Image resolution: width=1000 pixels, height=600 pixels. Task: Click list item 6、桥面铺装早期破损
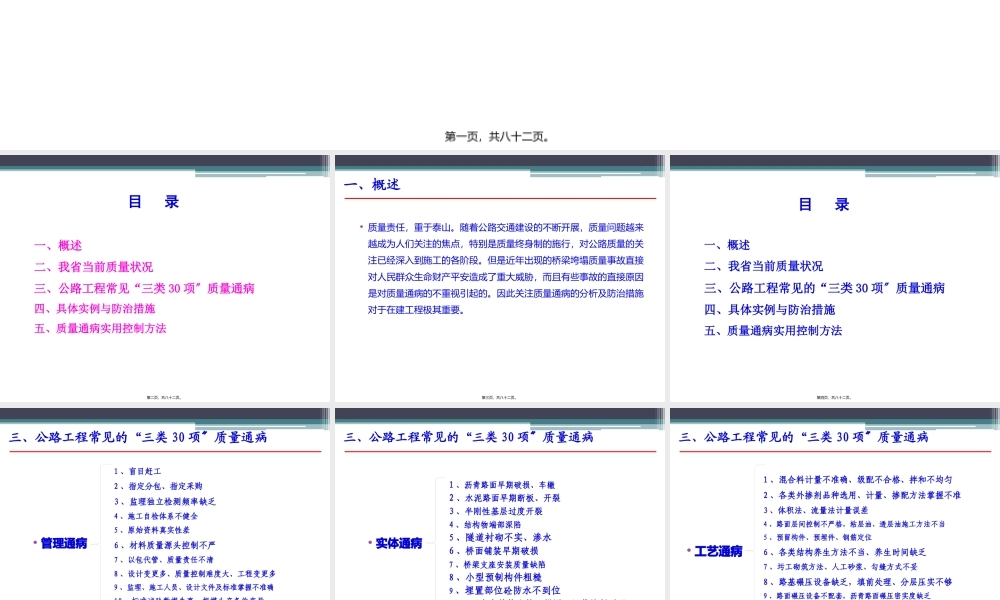[494, 551]
